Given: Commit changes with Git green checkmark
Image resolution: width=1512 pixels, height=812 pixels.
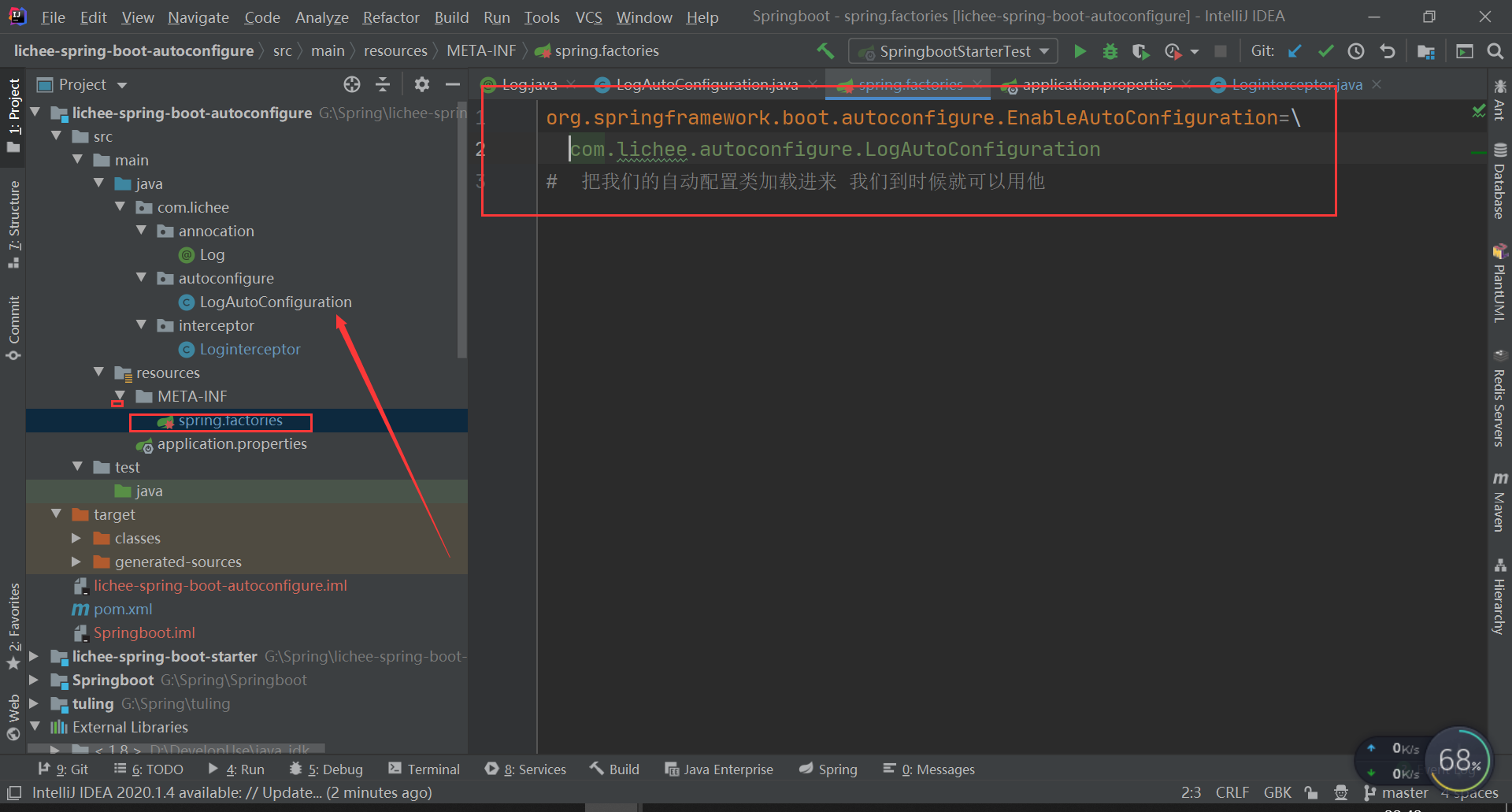Looking at the screenshot, I should [x=1325, y=51].
